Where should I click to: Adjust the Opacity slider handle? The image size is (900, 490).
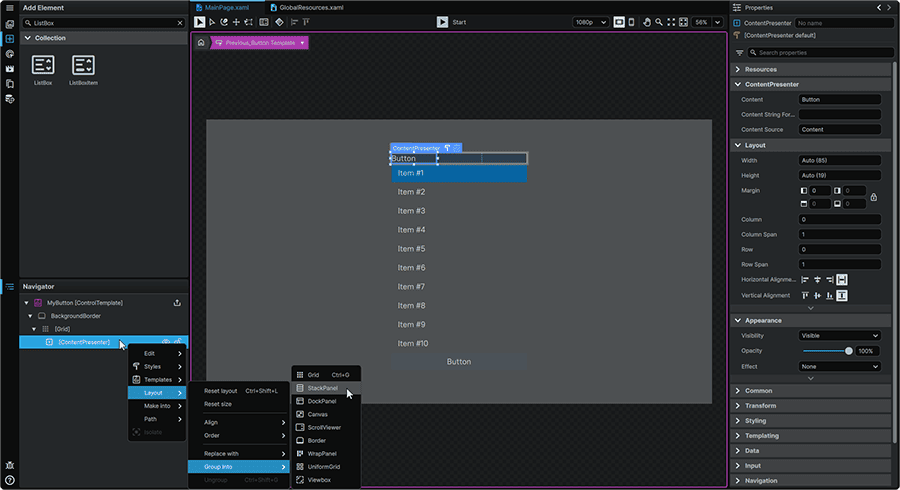point(848,351)
